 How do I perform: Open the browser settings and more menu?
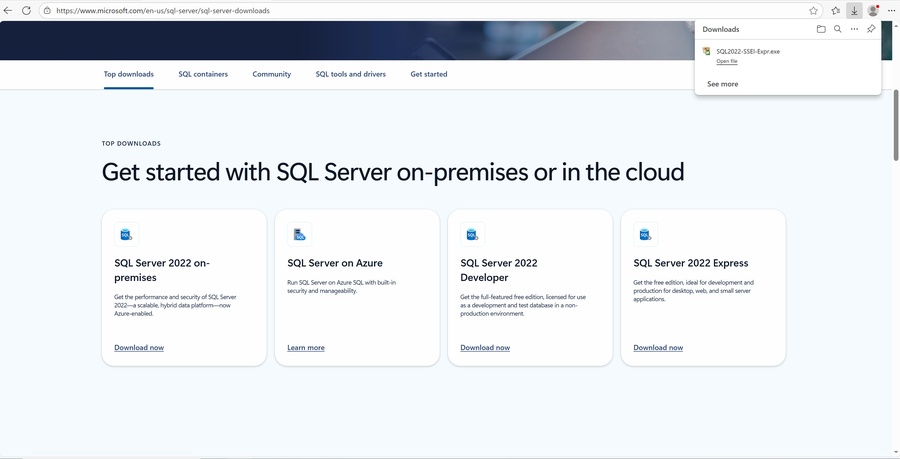coord(891,10)
